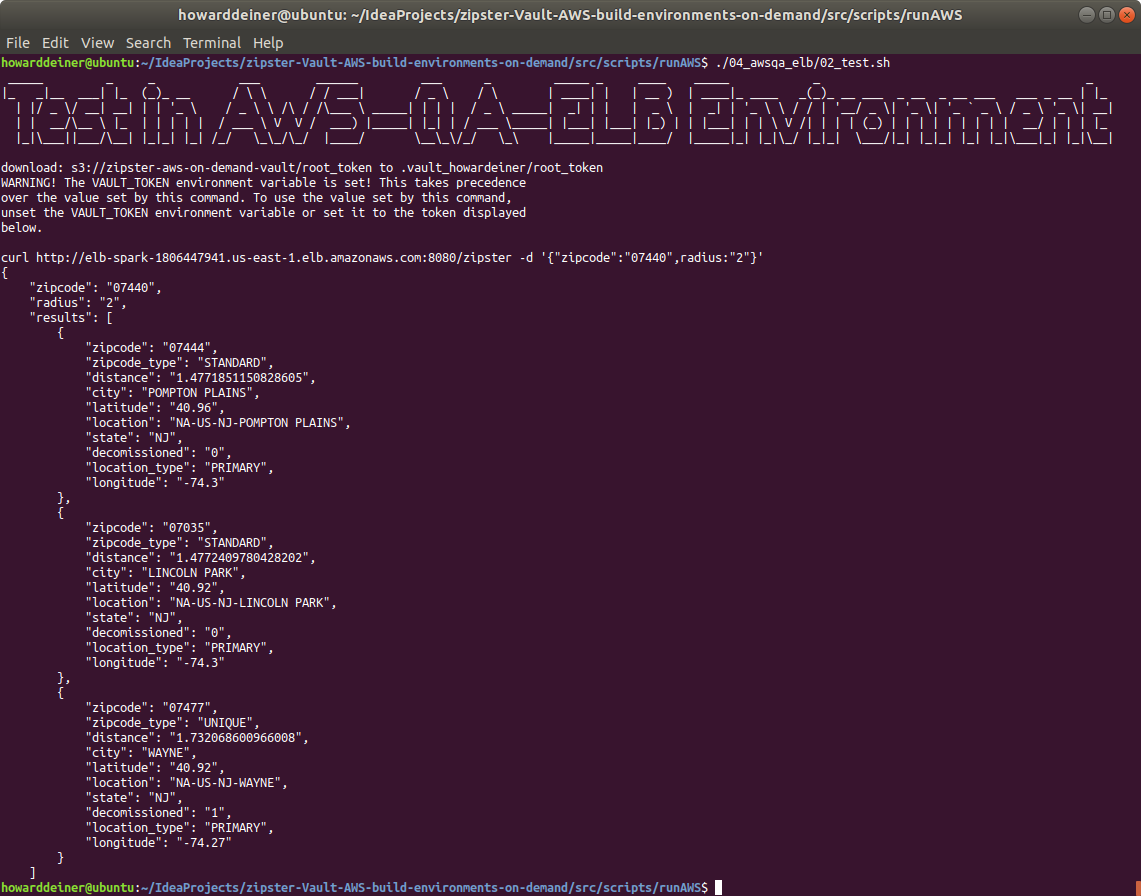
Task: Click "city": "POMPTON PLAINS"
Action: tap(172, 392)
